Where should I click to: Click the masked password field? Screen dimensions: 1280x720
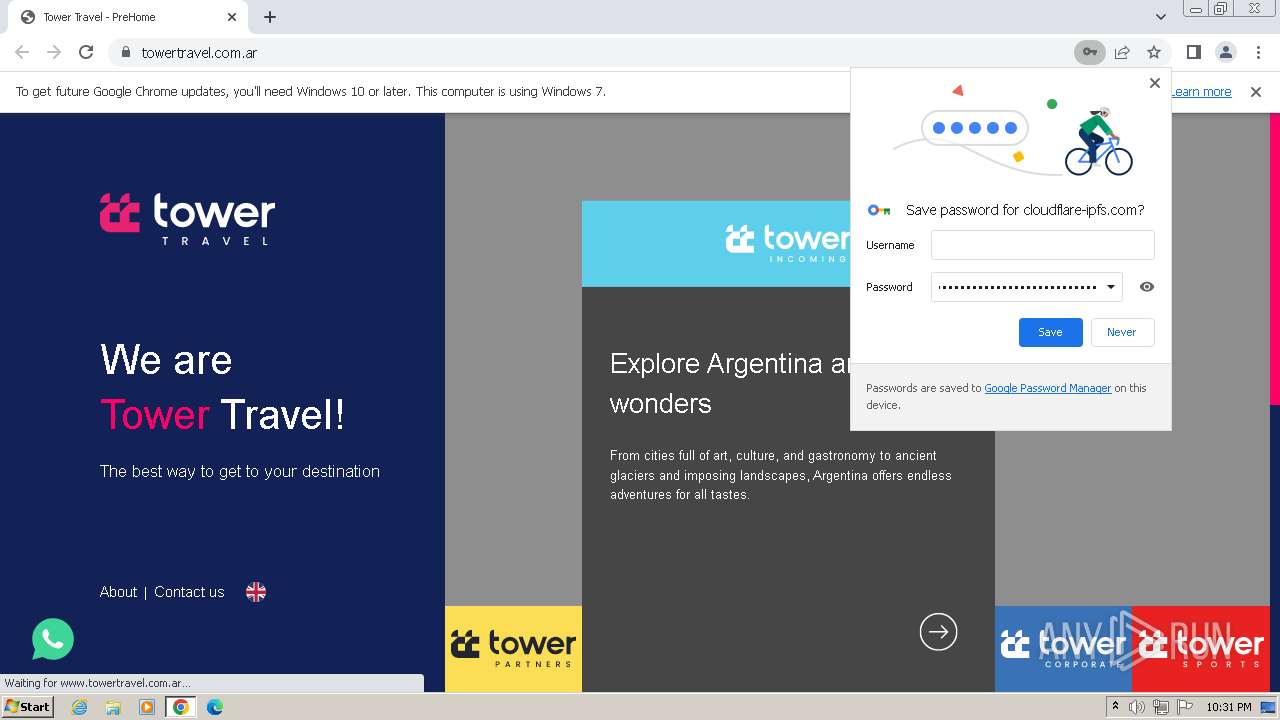[1017, 287]
